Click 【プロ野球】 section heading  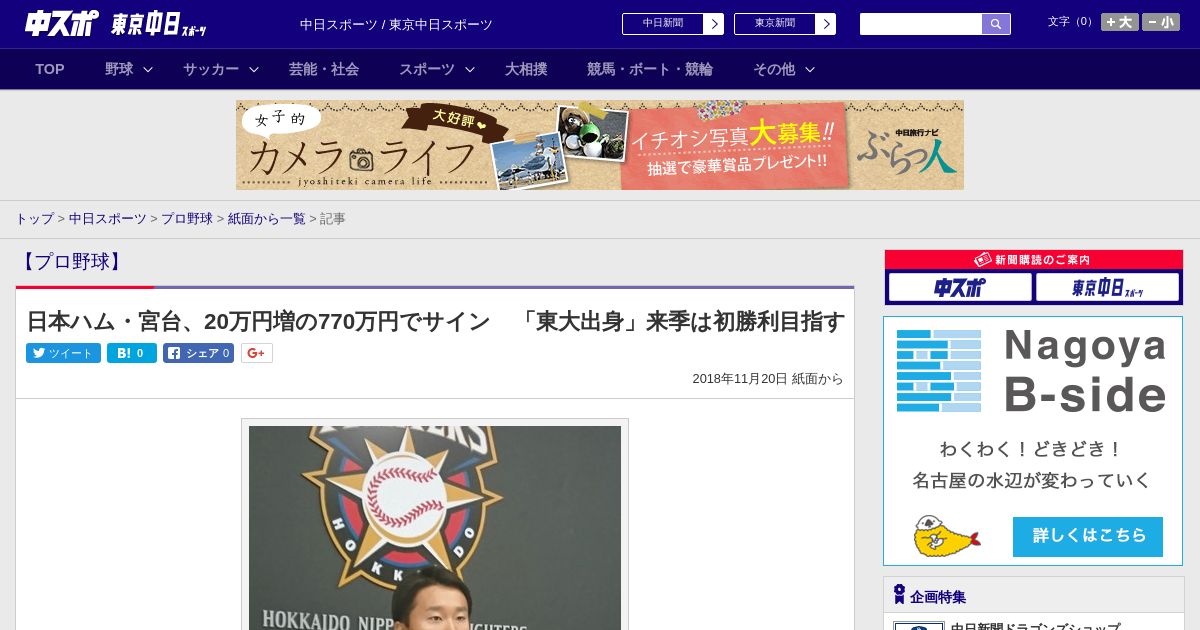point(70,262)
